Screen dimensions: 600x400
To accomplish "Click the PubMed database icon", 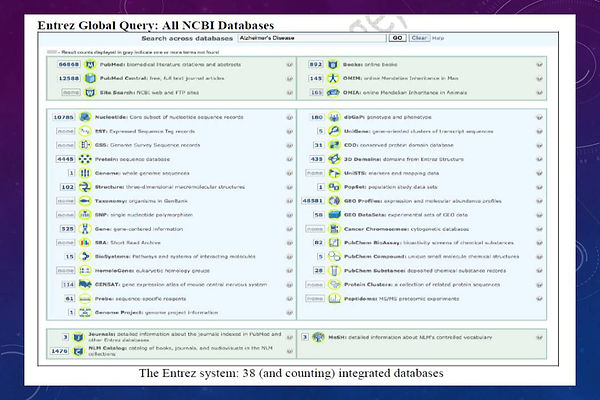I will pos(90,64).
